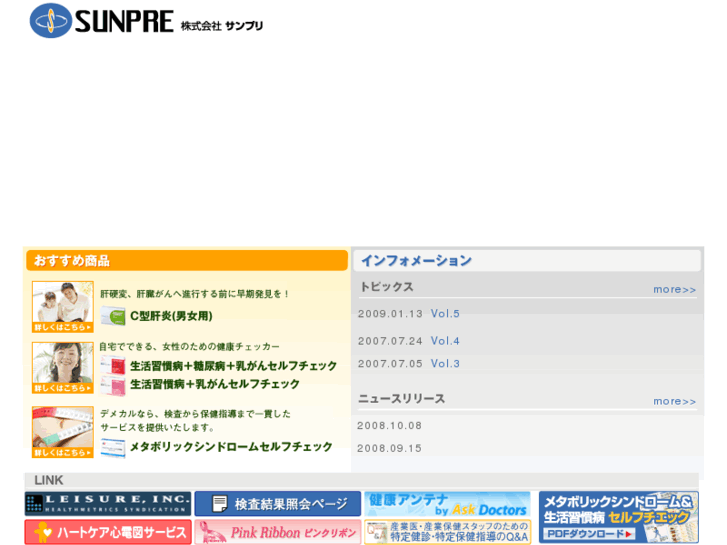Click pink product box icon beside 乳がんセルフチェック
Viewport: 727px width, 545px height.
point(113,385)
